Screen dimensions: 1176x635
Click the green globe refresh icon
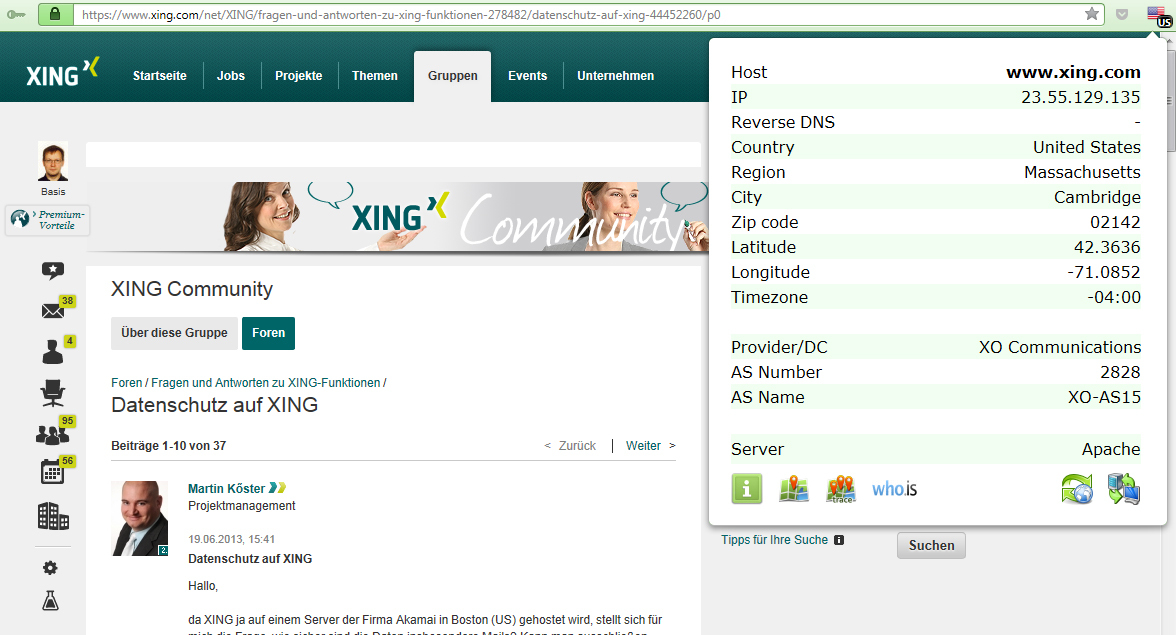click(1077, 489)
